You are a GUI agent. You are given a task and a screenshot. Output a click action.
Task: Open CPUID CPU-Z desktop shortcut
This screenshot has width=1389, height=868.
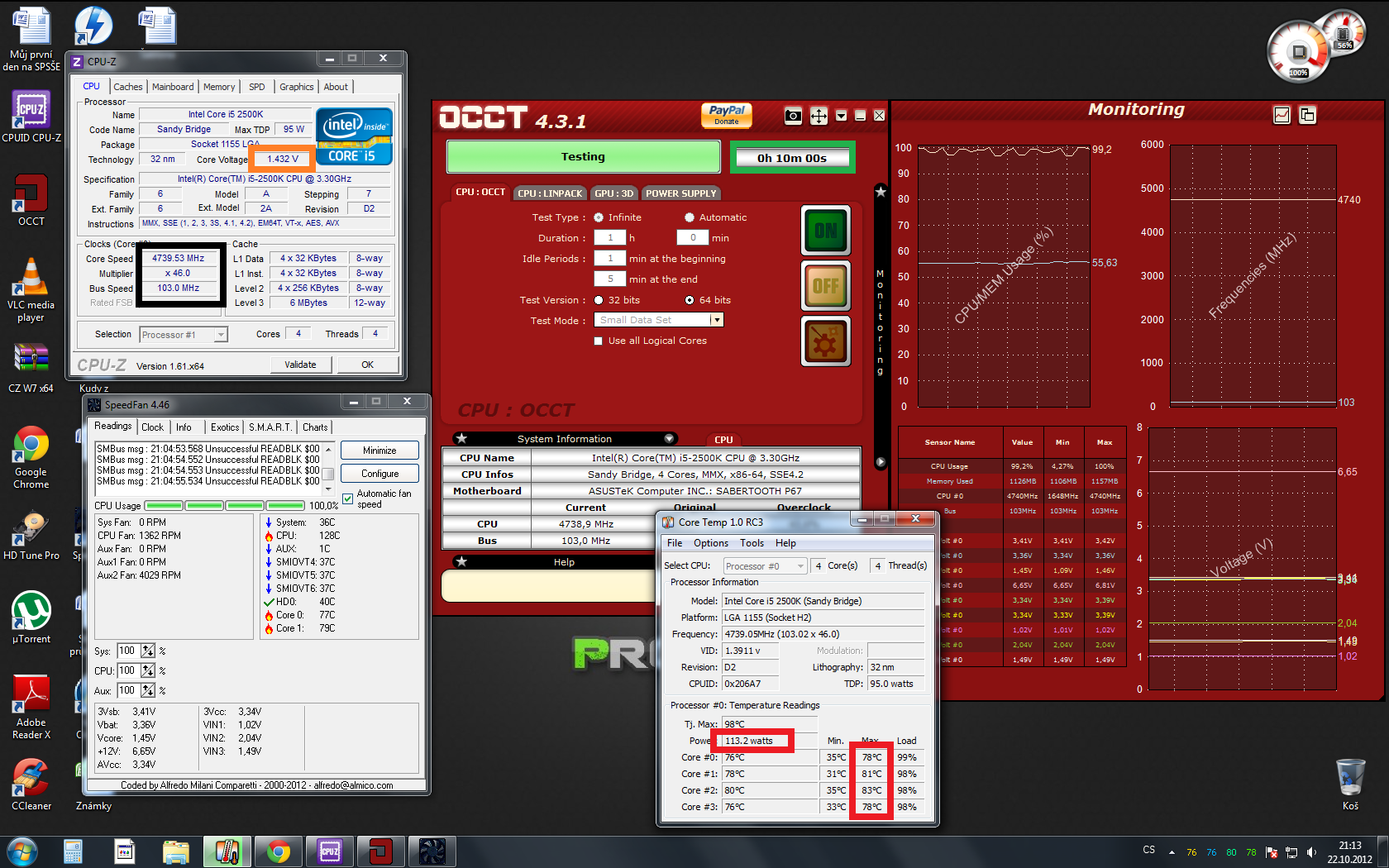[31, 116]
